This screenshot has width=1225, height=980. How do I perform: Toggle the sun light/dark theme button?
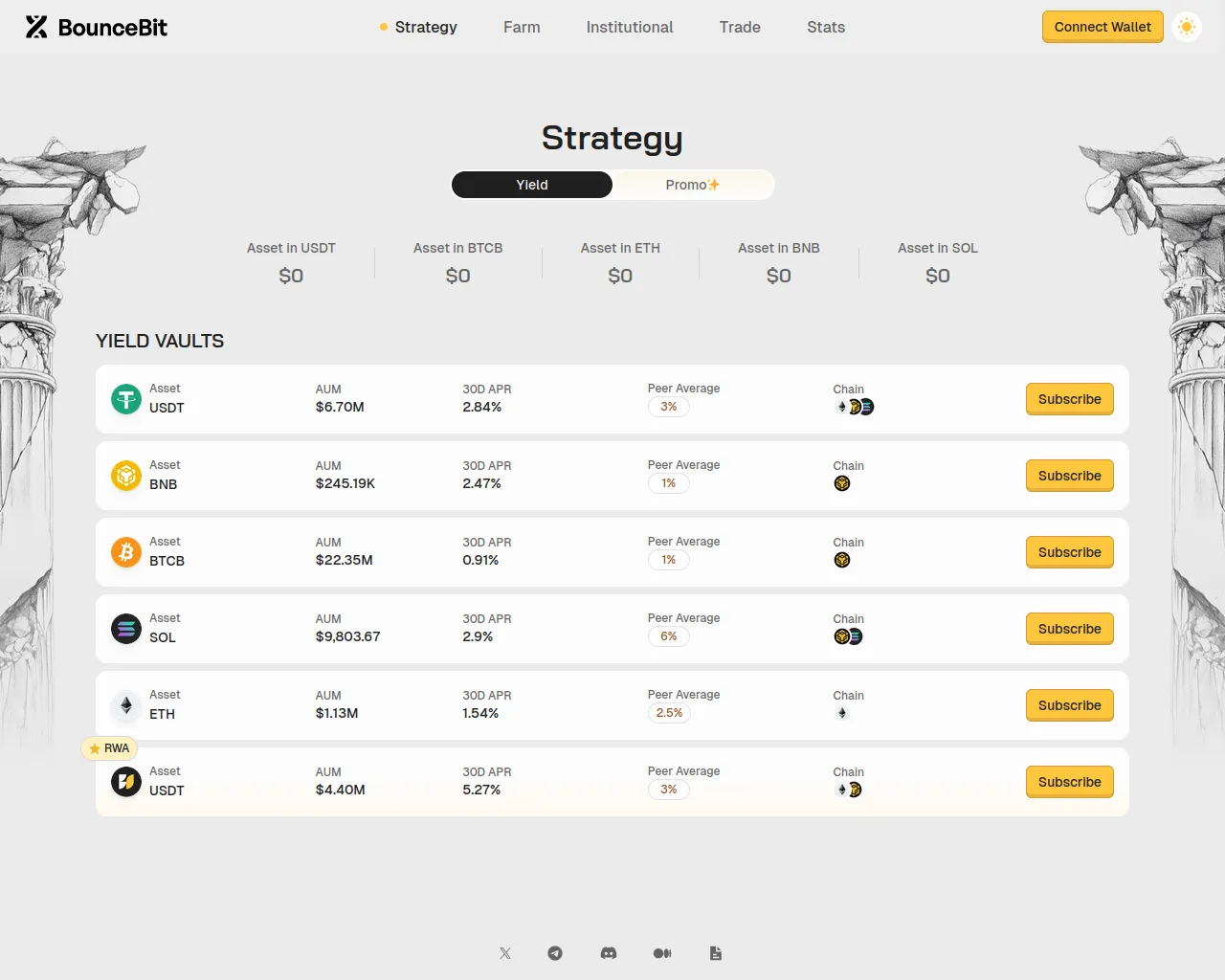coord(1187,27)
